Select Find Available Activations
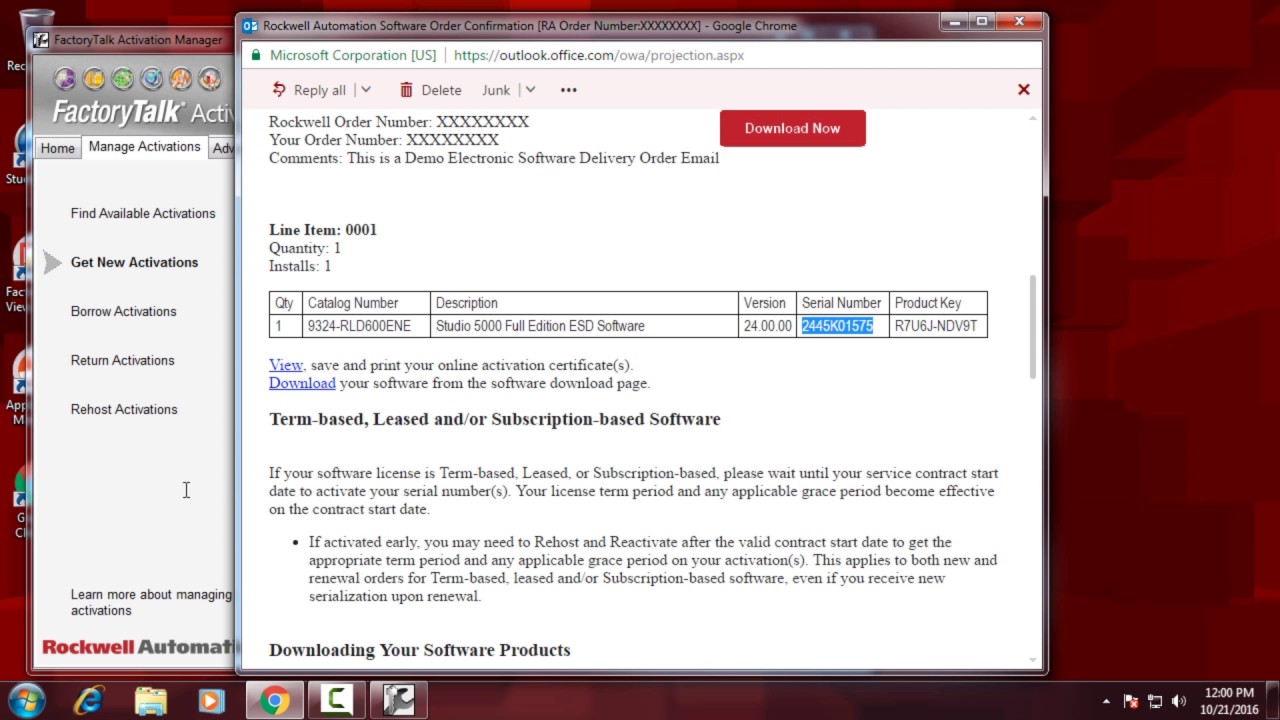Screen dimensions: 1280x720 143,213
